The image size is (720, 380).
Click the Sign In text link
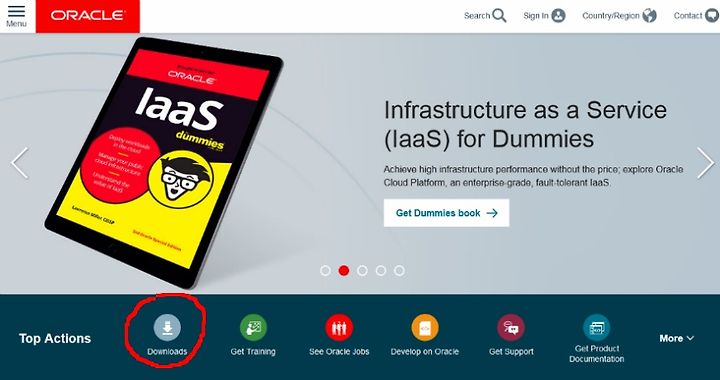(536, 16)
